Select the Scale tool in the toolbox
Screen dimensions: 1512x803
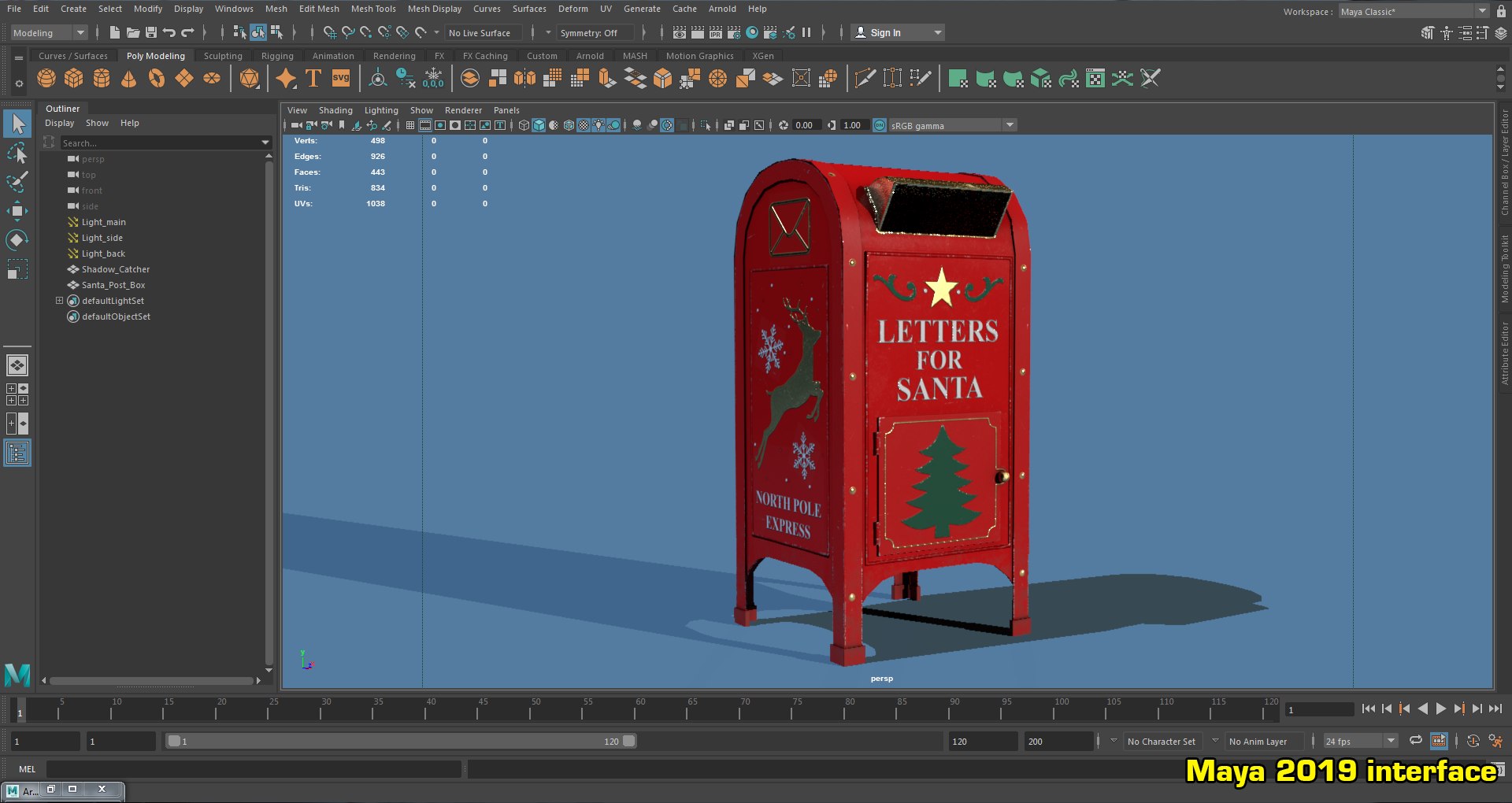(x=17, y=269)
